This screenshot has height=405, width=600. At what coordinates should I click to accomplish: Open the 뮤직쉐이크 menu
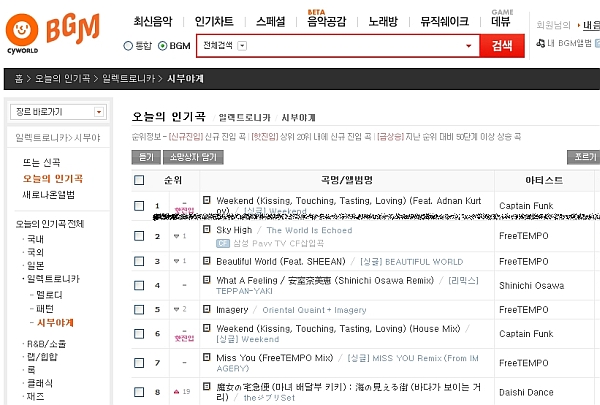444,21
